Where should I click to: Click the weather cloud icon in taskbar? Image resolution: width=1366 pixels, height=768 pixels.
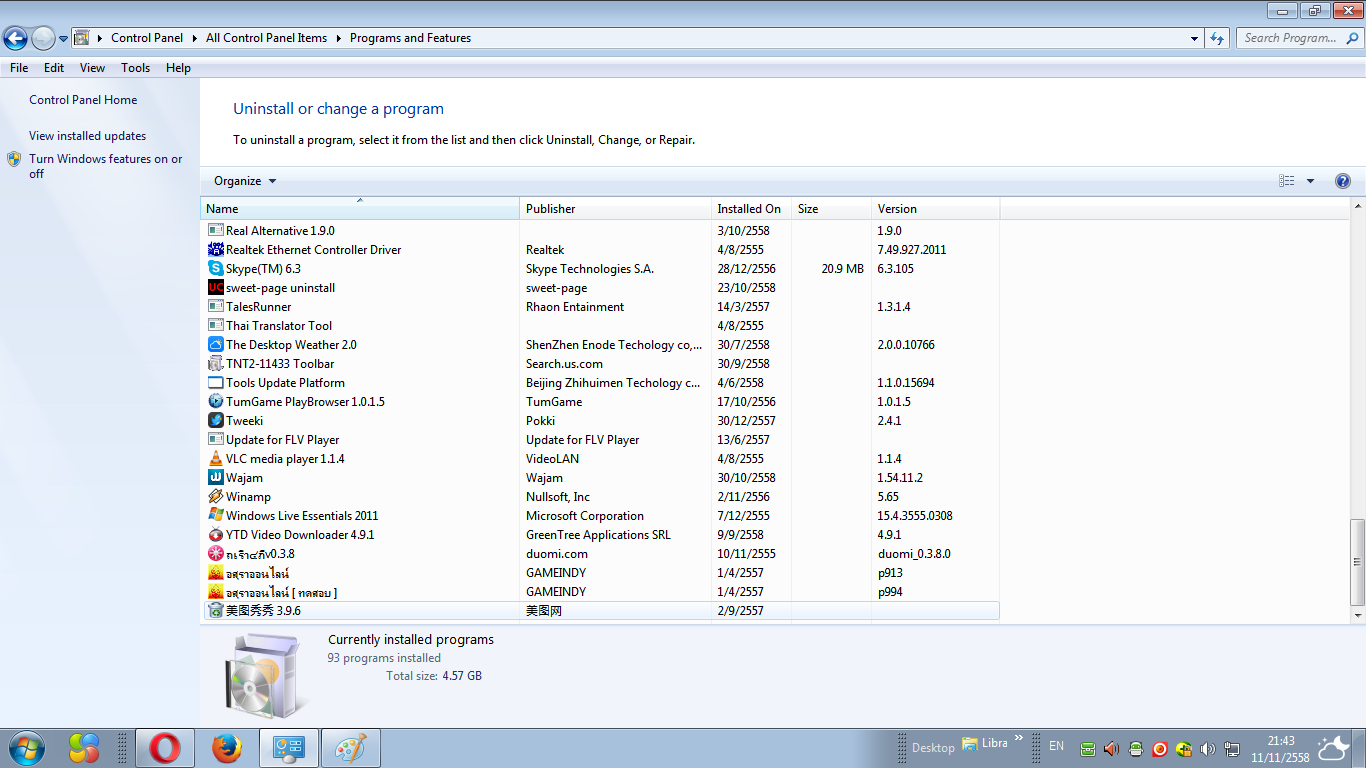(x=1333, y=748)
